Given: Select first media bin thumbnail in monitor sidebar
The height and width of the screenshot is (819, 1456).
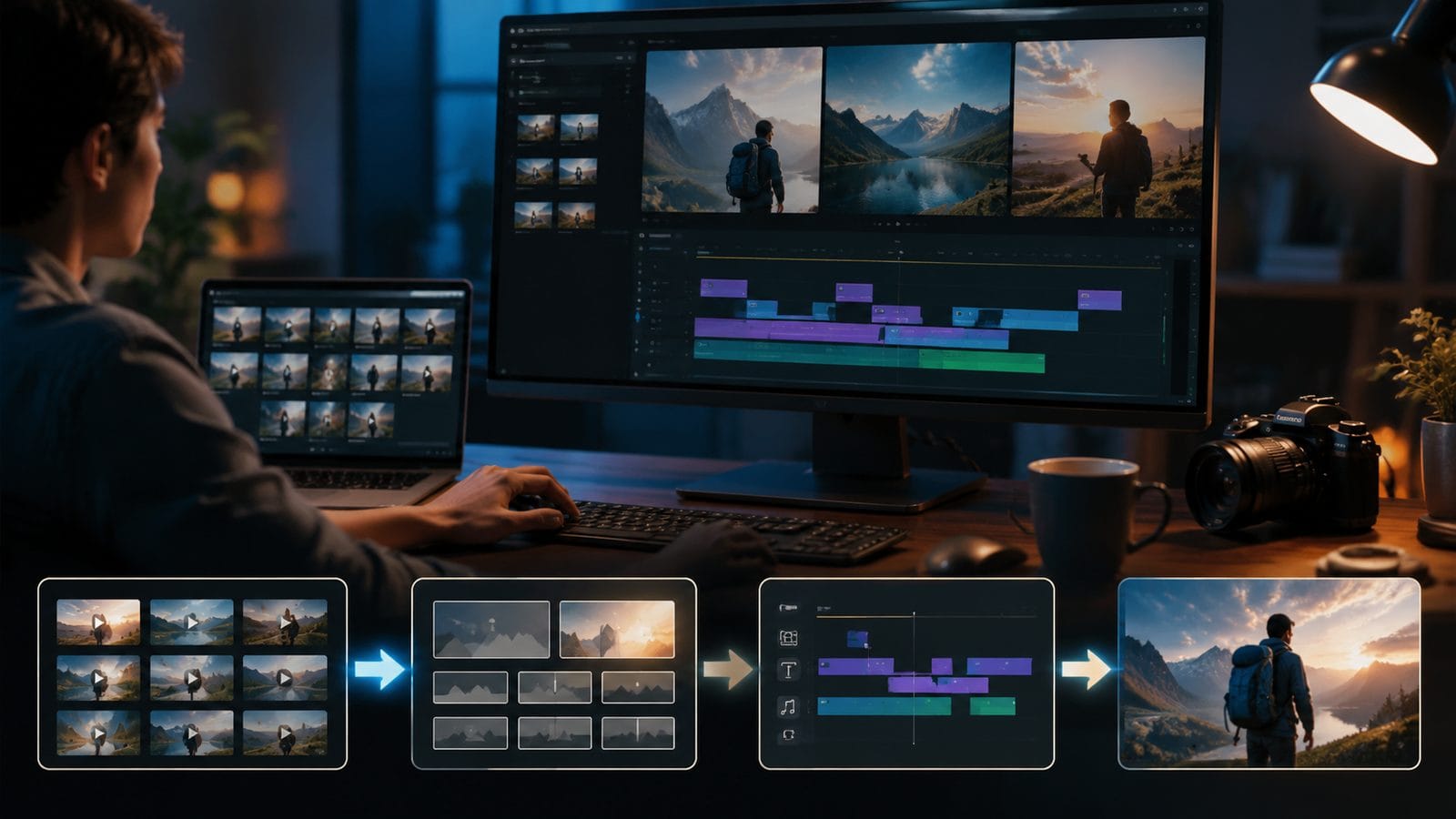Looking at the screenshot, I should pyautogui.click(x=535, y=128).
